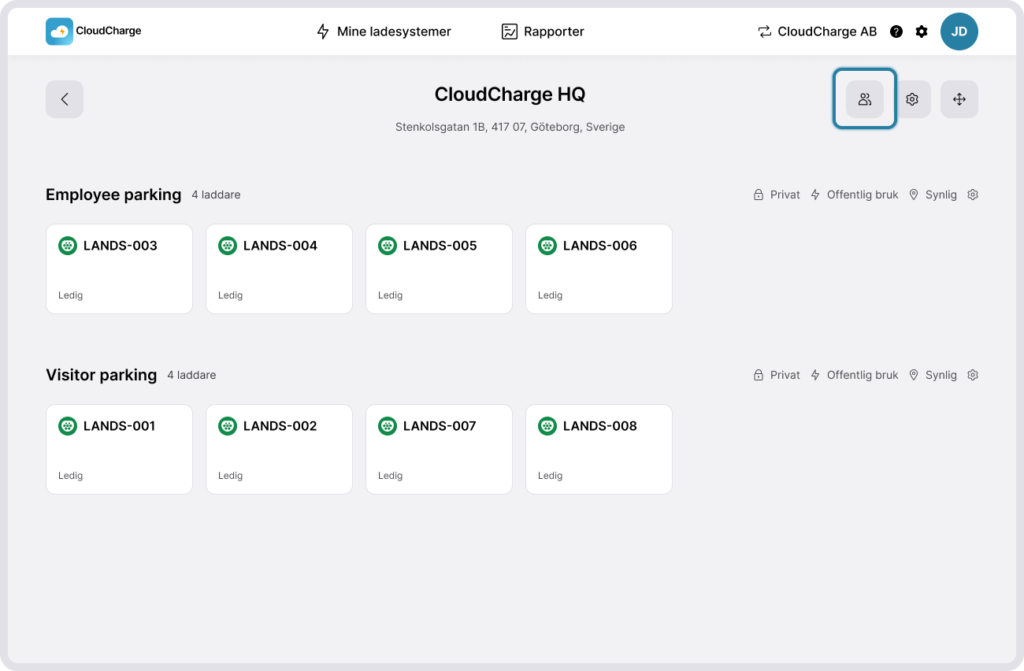Go to Mine ladesystemer
The height and width of the screenshot is (671, 1024).
click(383, 32)
